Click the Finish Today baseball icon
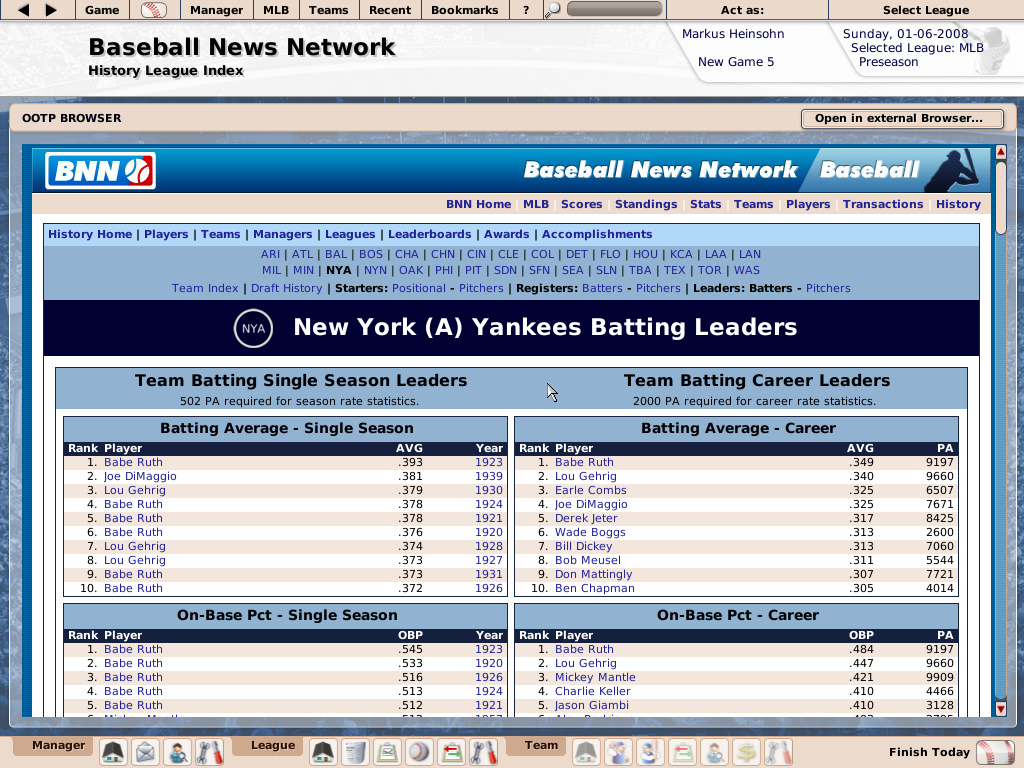Screen dimensions: 1024x768 [995, 752]
